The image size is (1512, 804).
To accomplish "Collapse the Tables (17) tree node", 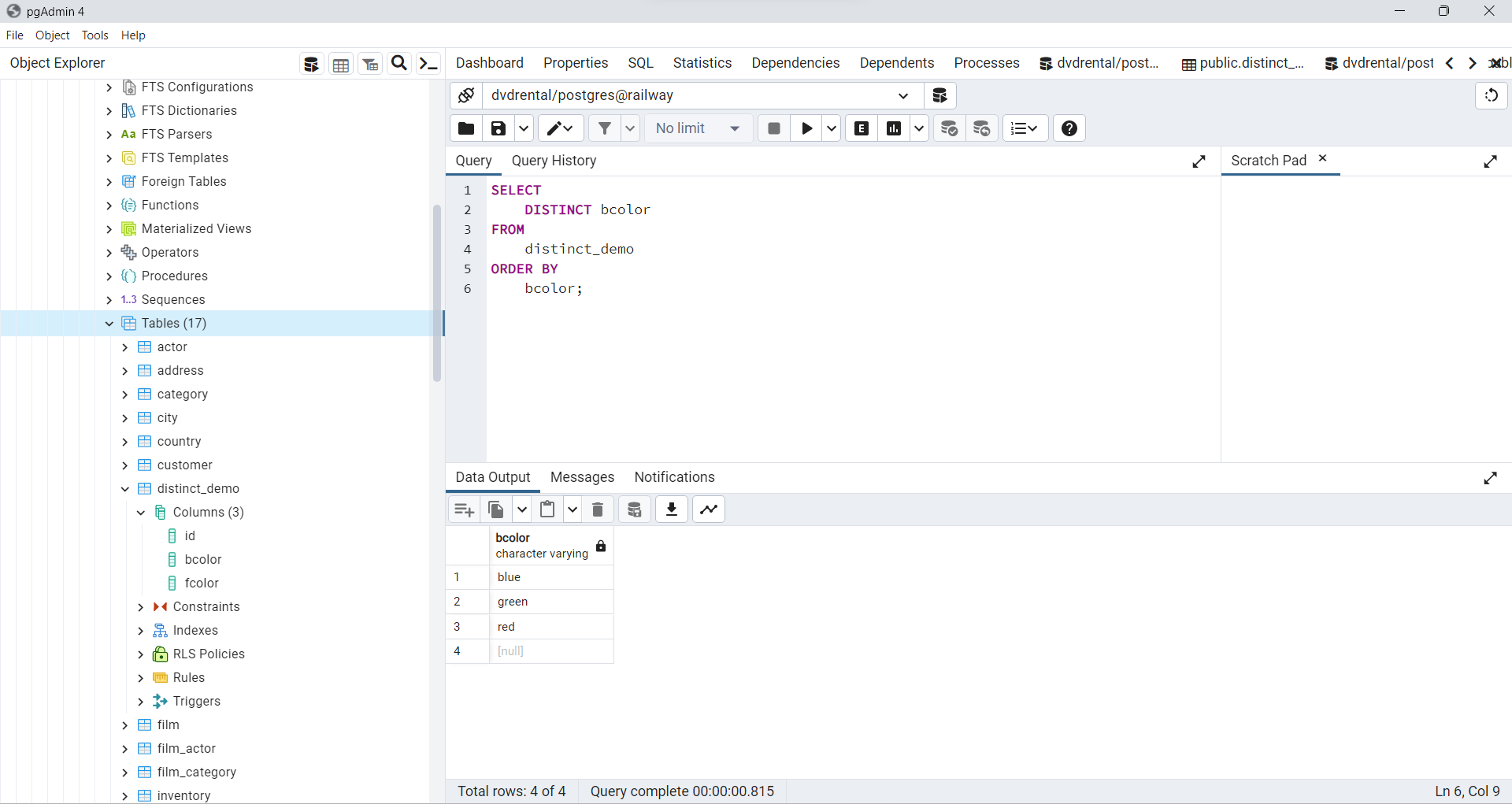I will [x=109, y=324].
